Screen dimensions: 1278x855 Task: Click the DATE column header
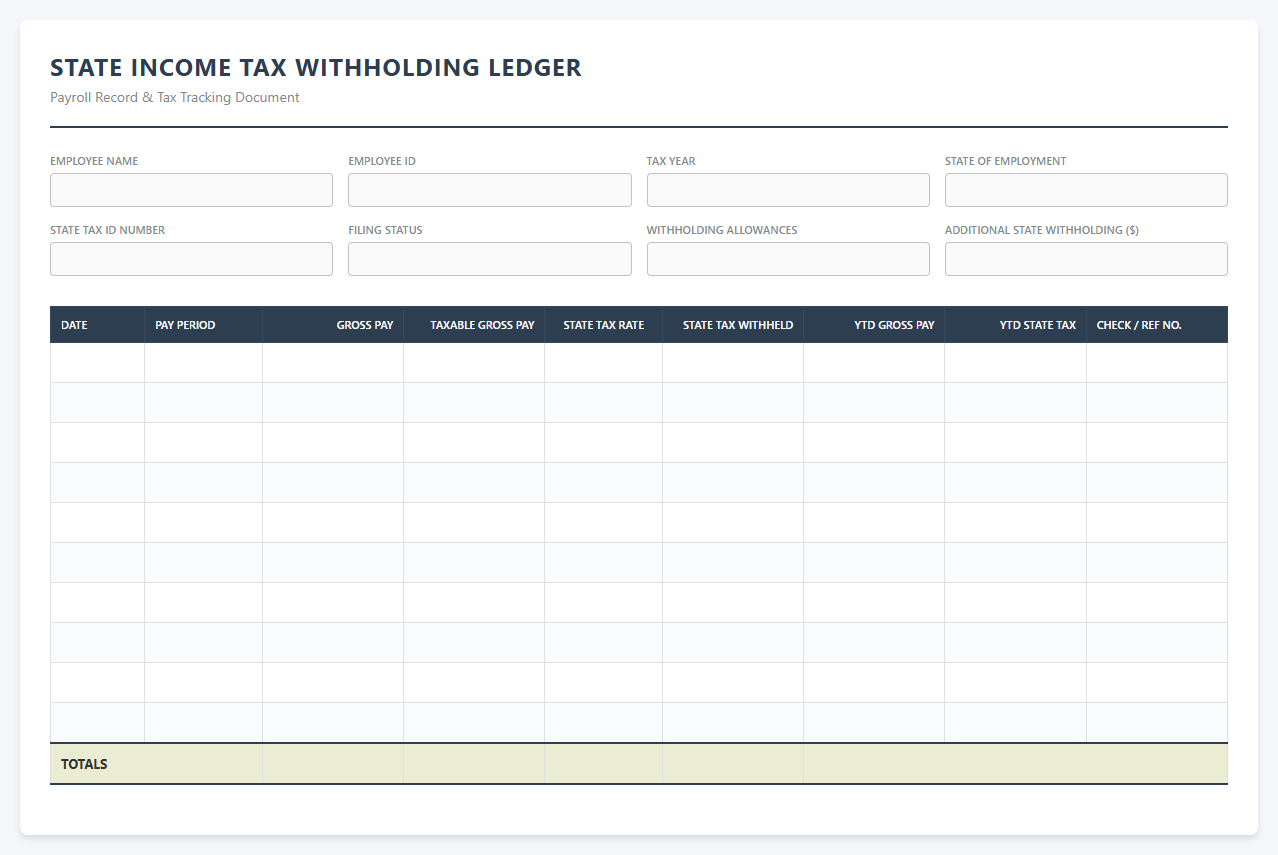click(x=97, y=325)
